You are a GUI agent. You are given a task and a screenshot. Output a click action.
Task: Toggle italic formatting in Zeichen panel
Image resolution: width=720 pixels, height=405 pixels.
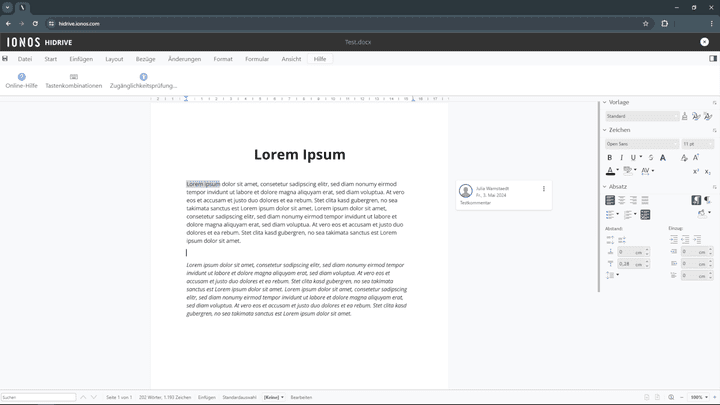point(621,158)
